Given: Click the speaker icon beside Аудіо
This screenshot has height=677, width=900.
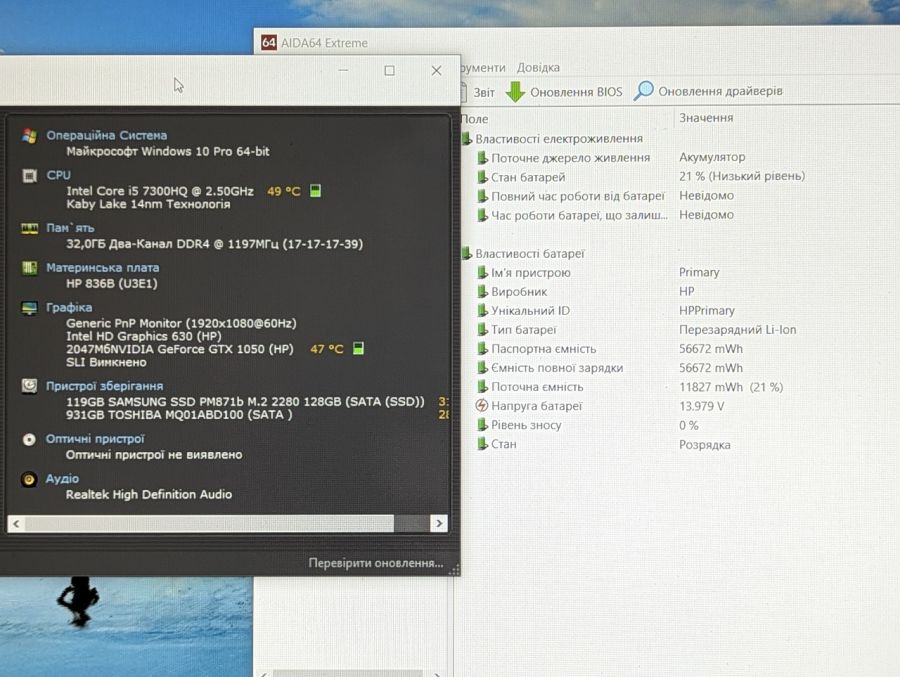Looking at the screenshot, I should click(x=29, y=479).
